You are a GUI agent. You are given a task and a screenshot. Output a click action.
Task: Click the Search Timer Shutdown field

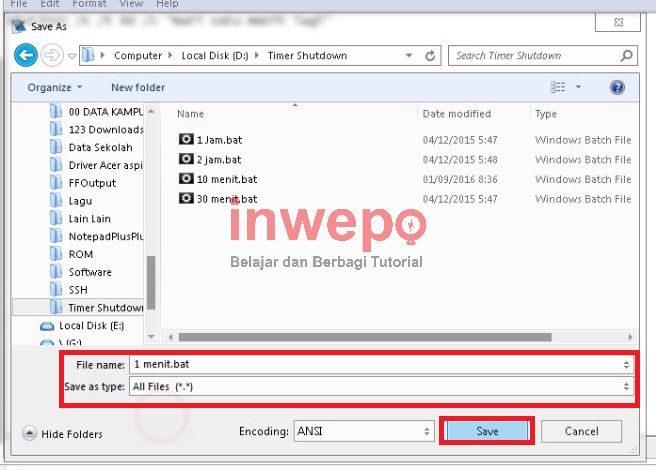(543, 56)
